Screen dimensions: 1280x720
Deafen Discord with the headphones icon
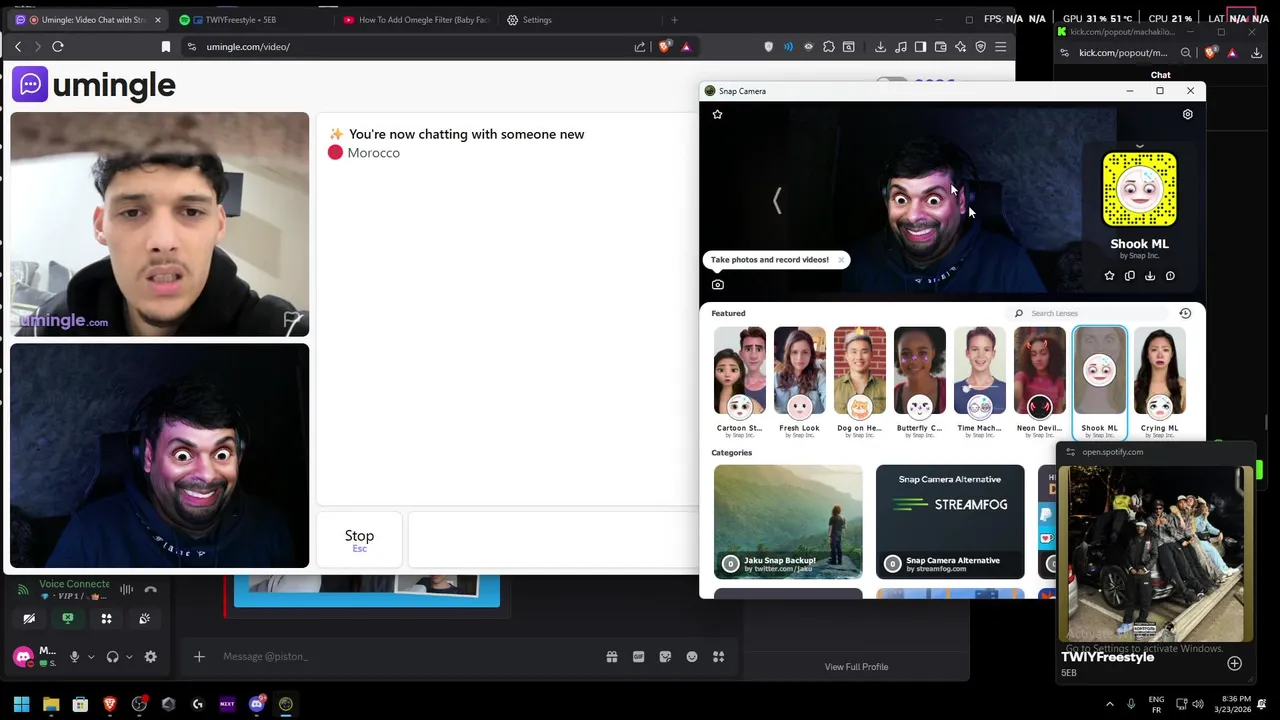(x=112, y=657)
